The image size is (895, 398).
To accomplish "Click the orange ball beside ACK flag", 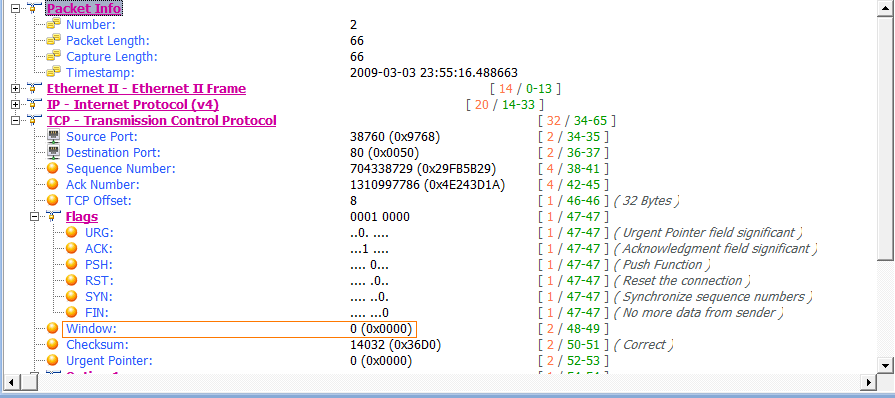I will 71,248.
